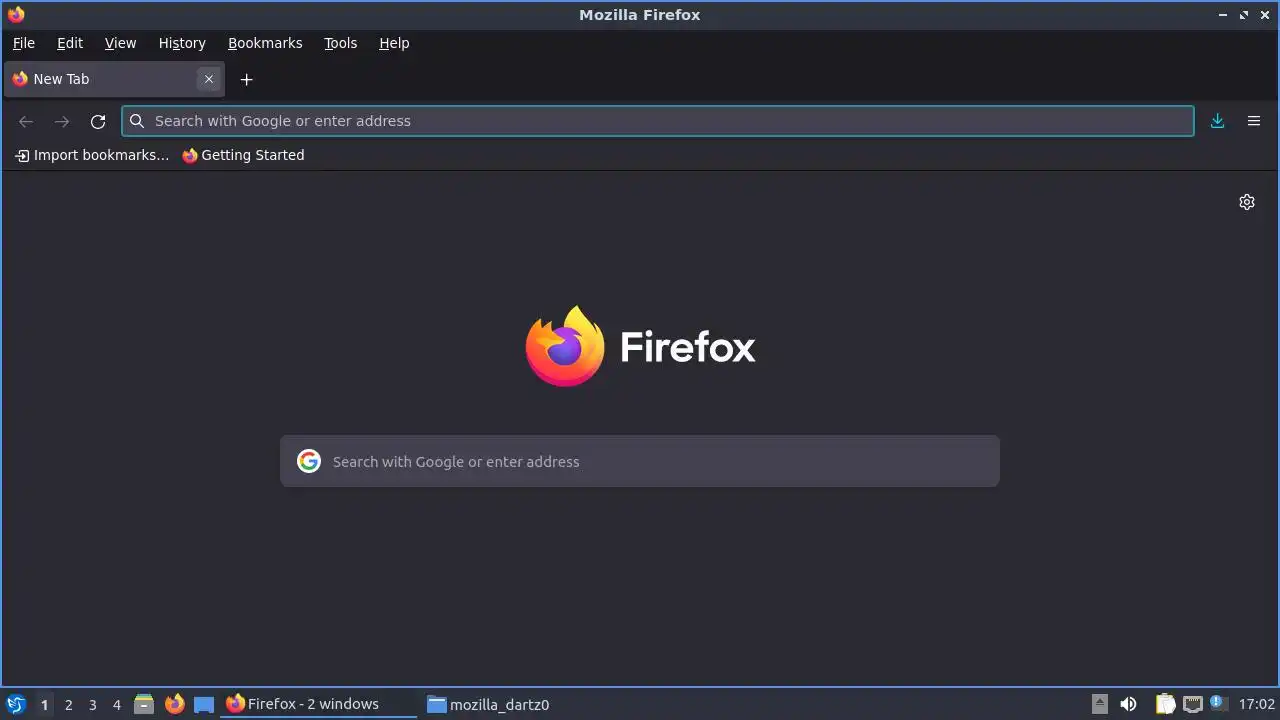
Task: Click the blue show desktop icon
Action: [x=204, y=704]
